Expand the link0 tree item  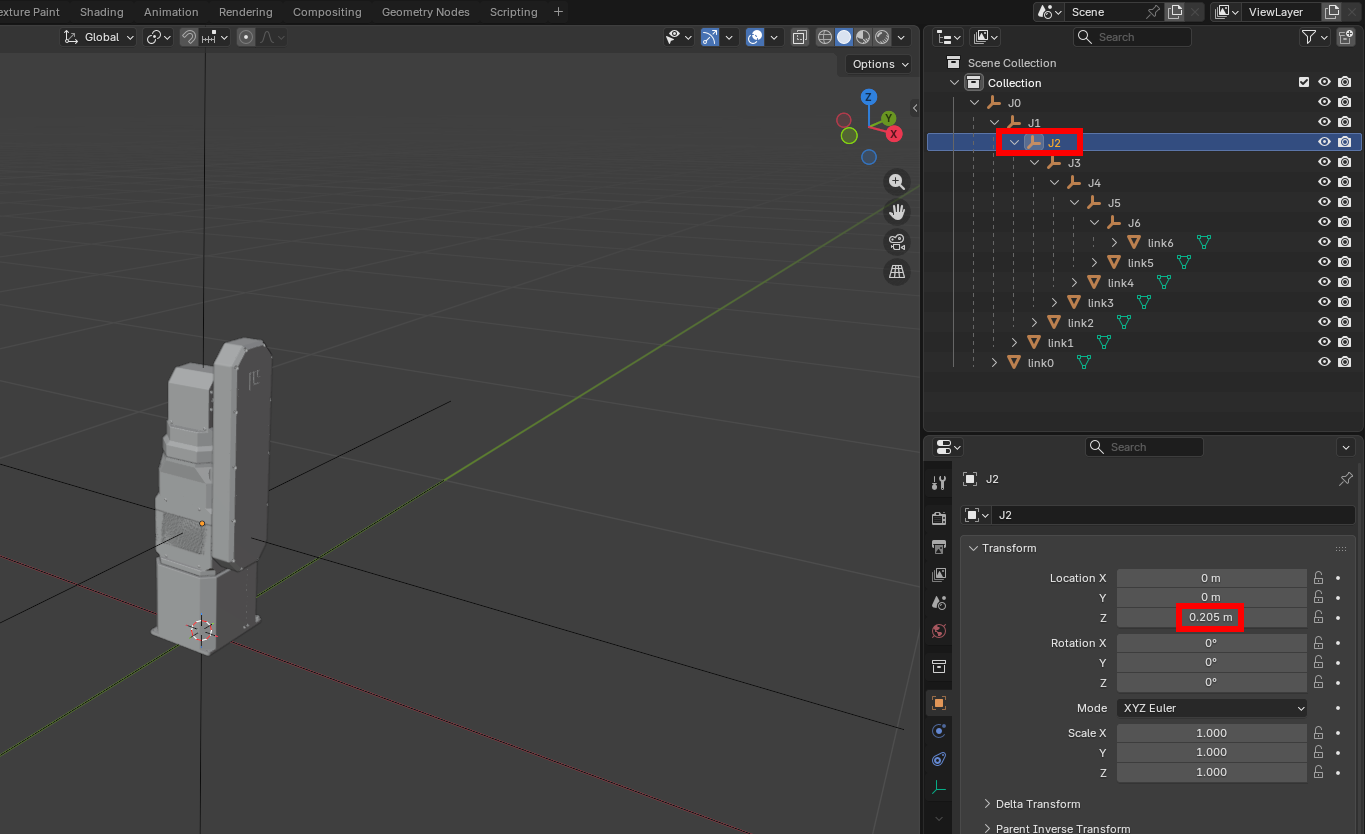994,363
